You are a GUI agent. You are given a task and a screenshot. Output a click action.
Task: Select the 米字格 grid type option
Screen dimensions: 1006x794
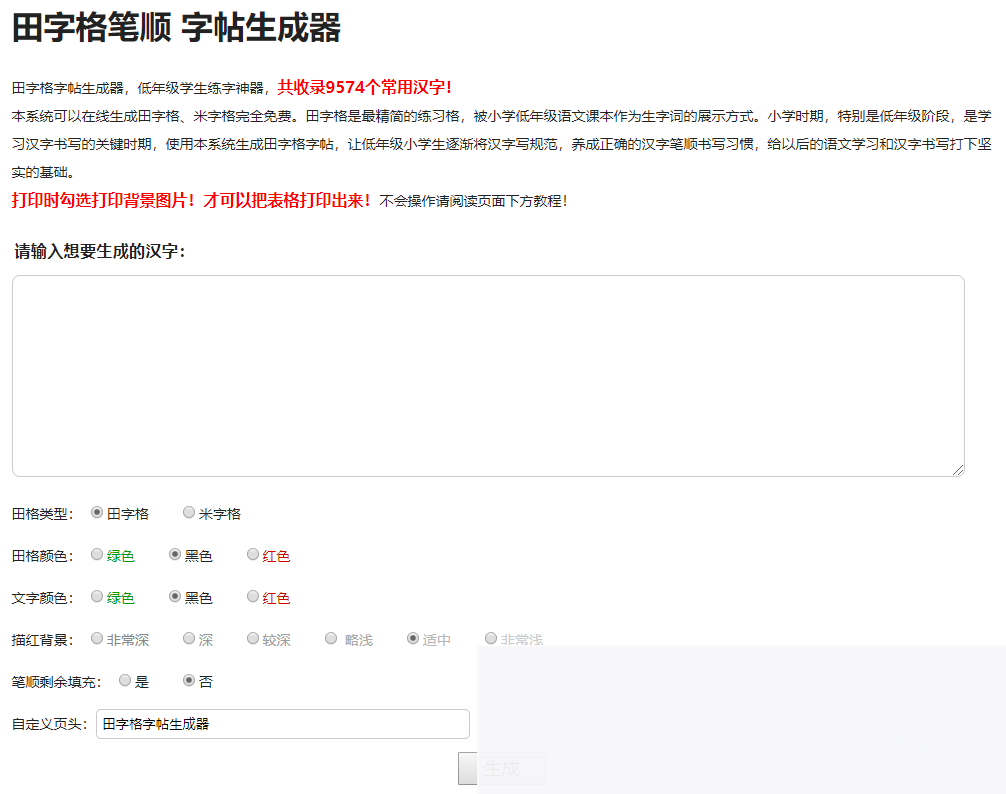[189, 512]
